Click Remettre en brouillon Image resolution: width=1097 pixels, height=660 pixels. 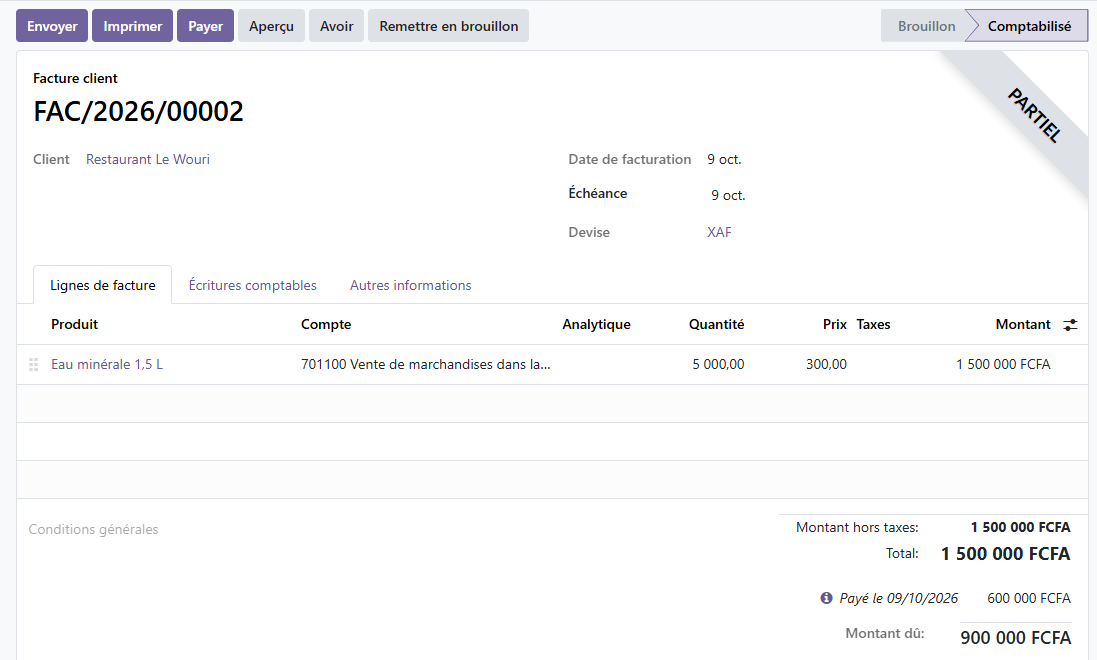(448, 26)
